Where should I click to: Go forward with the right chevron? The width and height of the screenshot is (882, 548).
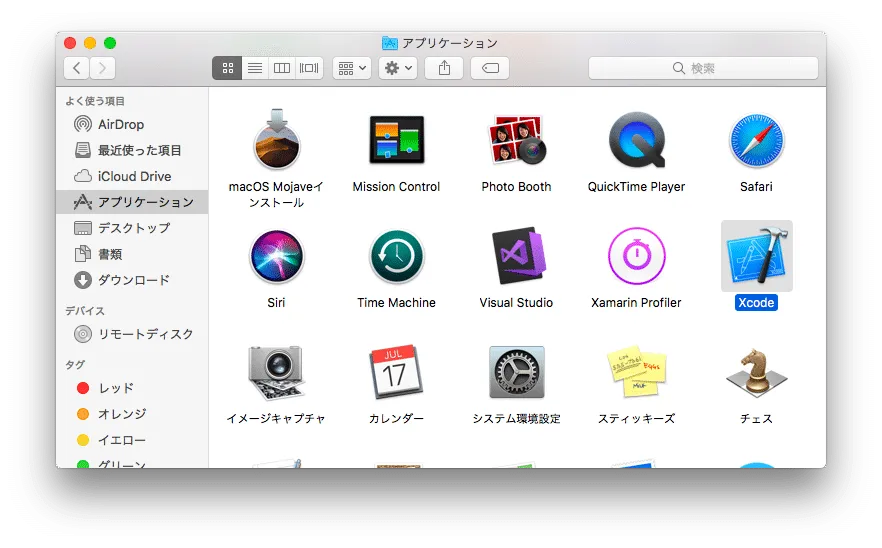pos(102,68)
